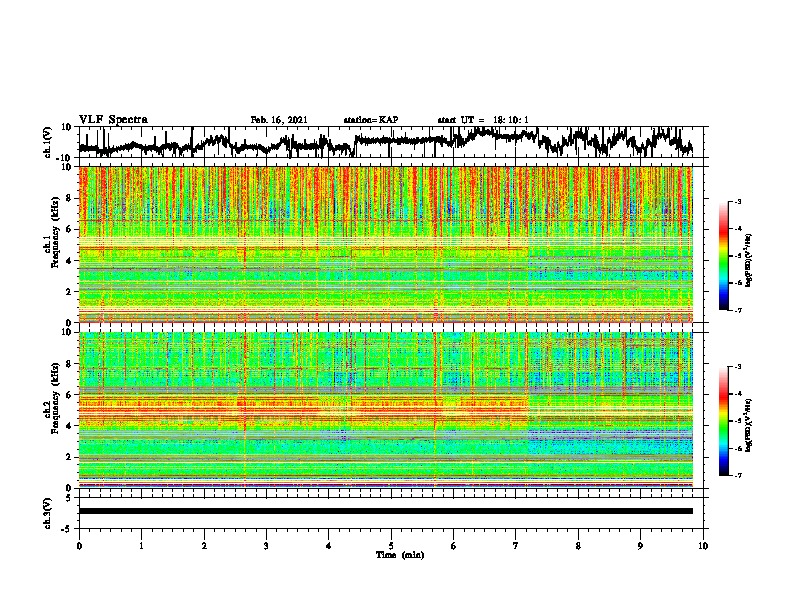Select the "start UT = 18:10: 1" text
This screenshot has height=612, width=792.
(483, 120)
